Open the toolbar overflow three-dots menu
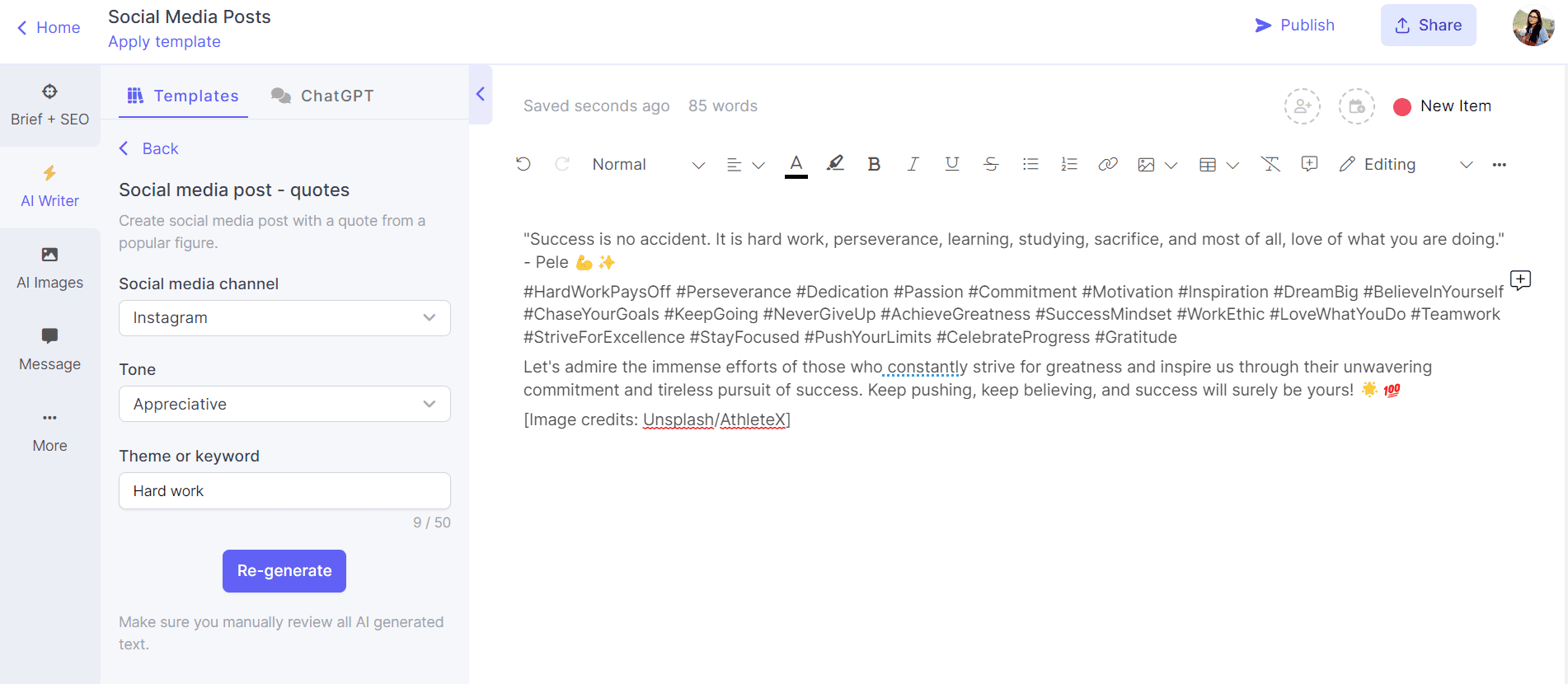The image size is (1568, 684). tap(1499, 165)
